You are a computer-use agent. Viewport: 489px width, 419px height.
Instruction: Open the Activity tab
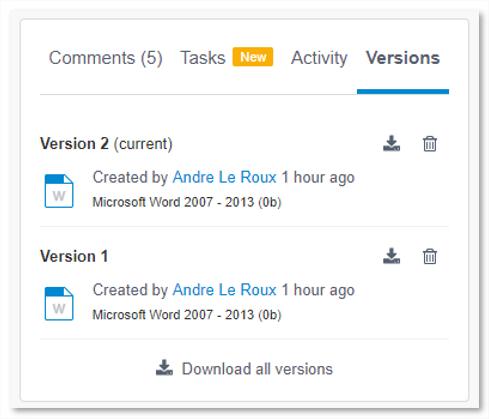point(319,58)
